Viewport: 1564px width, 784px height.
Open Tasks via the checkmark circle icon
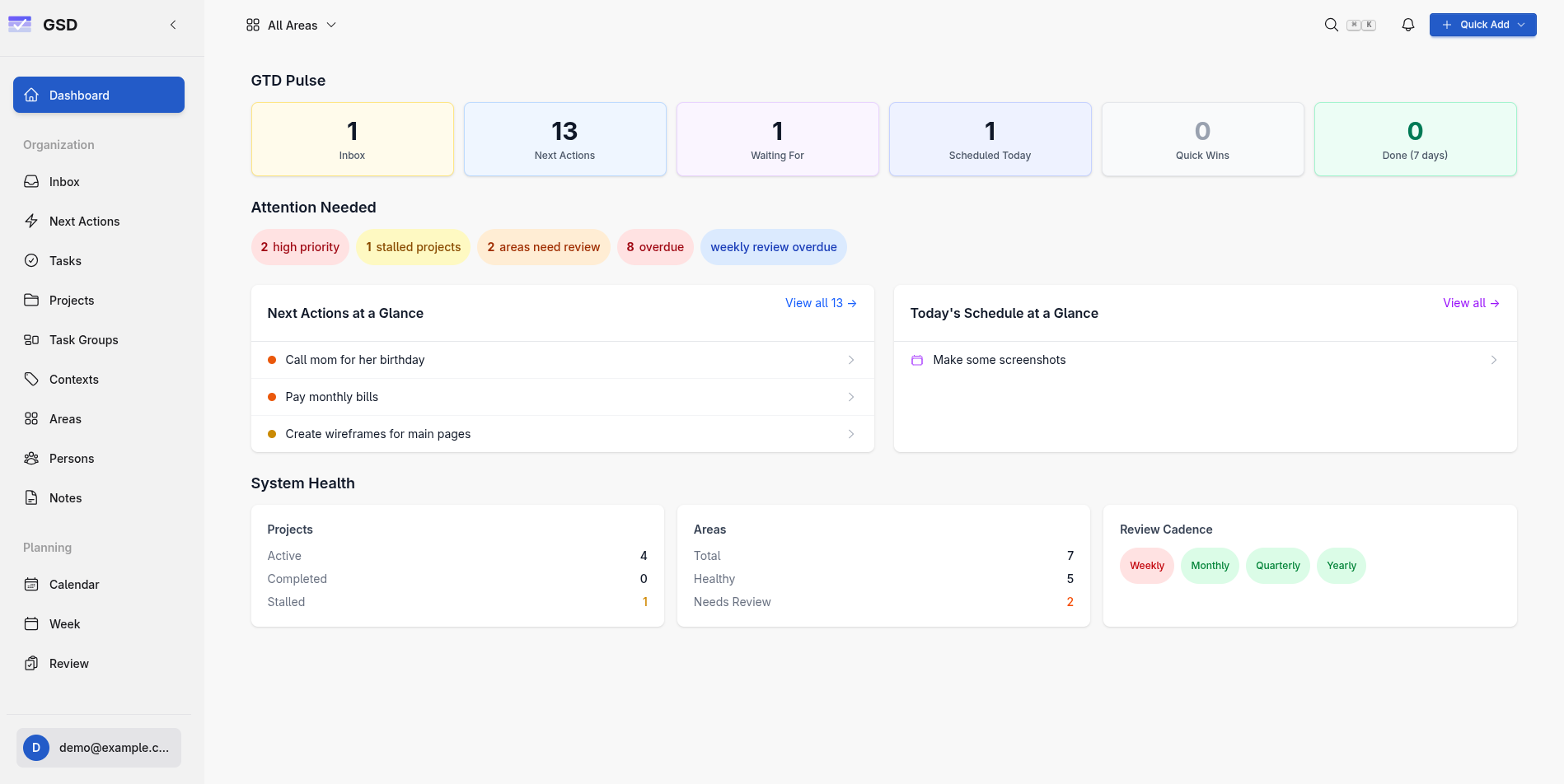[31, 260]
